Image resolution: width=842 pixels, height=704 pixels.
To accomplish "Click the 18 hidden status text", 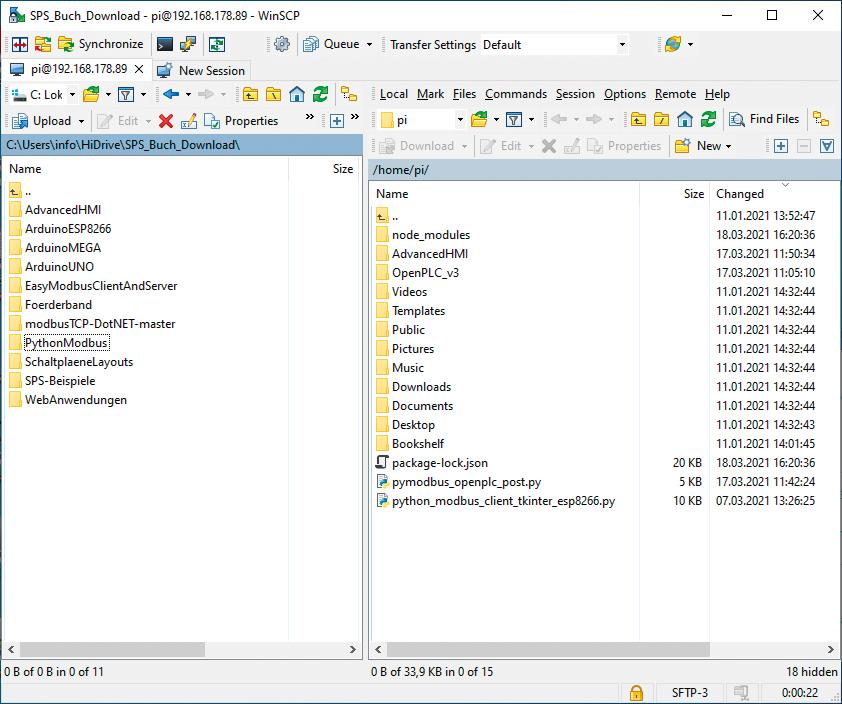I will [x=811, y=672].
